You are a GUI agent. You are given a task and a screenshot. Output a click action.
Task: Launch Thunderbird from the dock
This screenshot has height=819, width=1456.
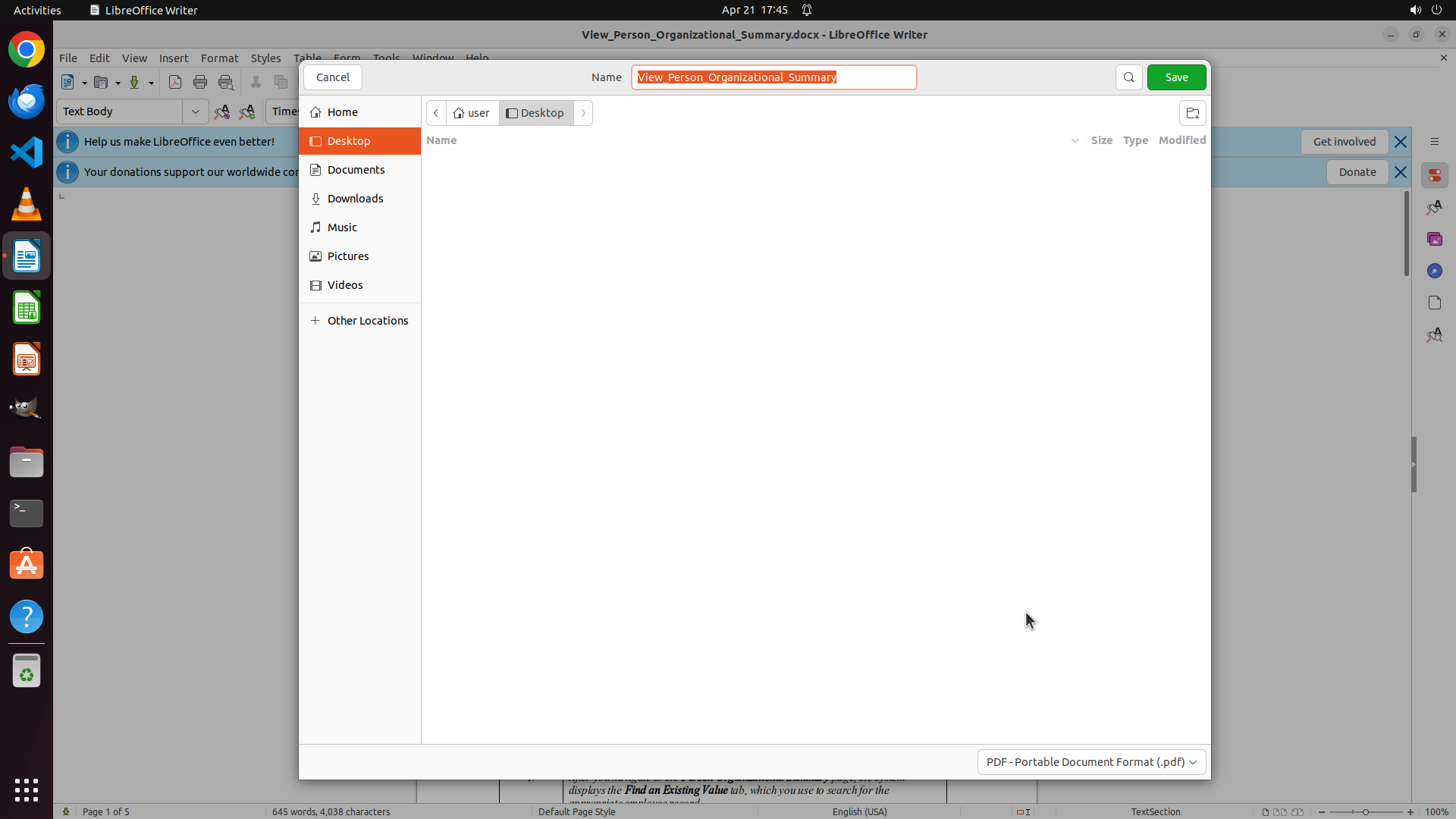(27, 101)
